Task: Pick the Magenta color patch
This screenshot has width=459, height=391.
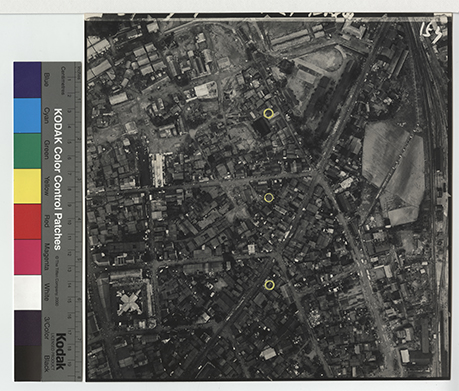Action: pos(27,257)
